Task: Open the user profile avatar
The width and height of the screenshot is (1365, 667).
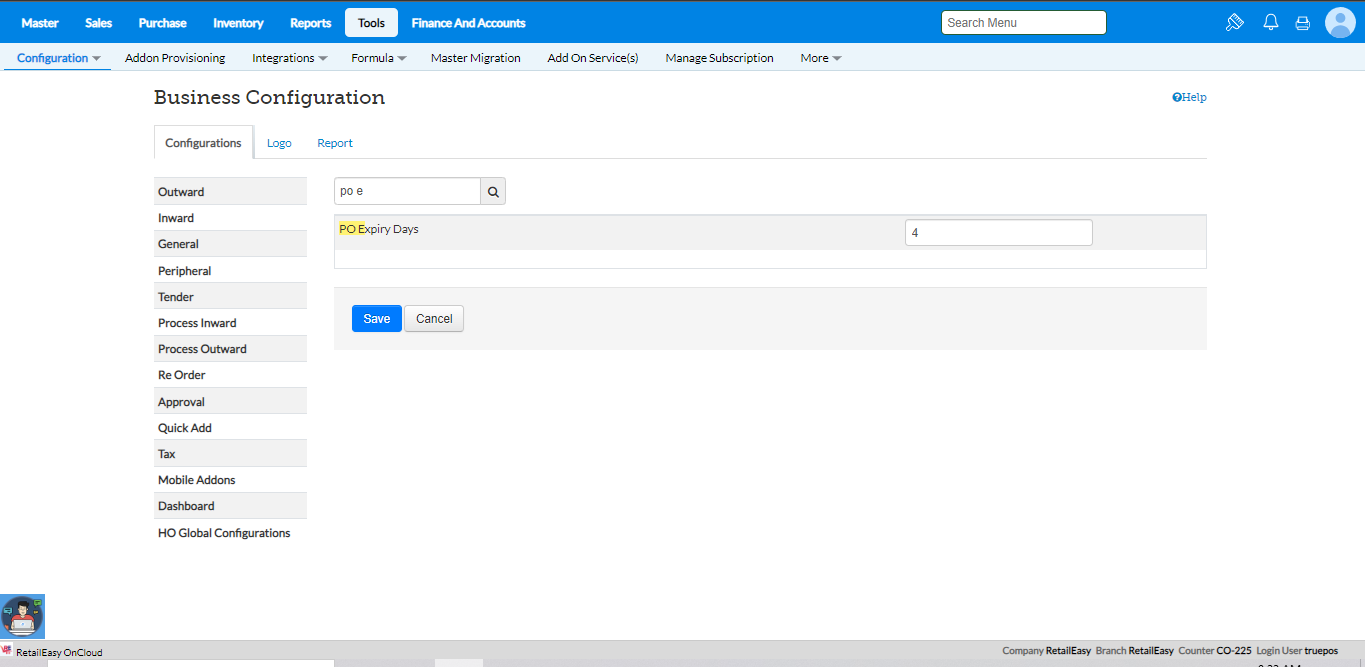Action: click(x=1340, y=22)
